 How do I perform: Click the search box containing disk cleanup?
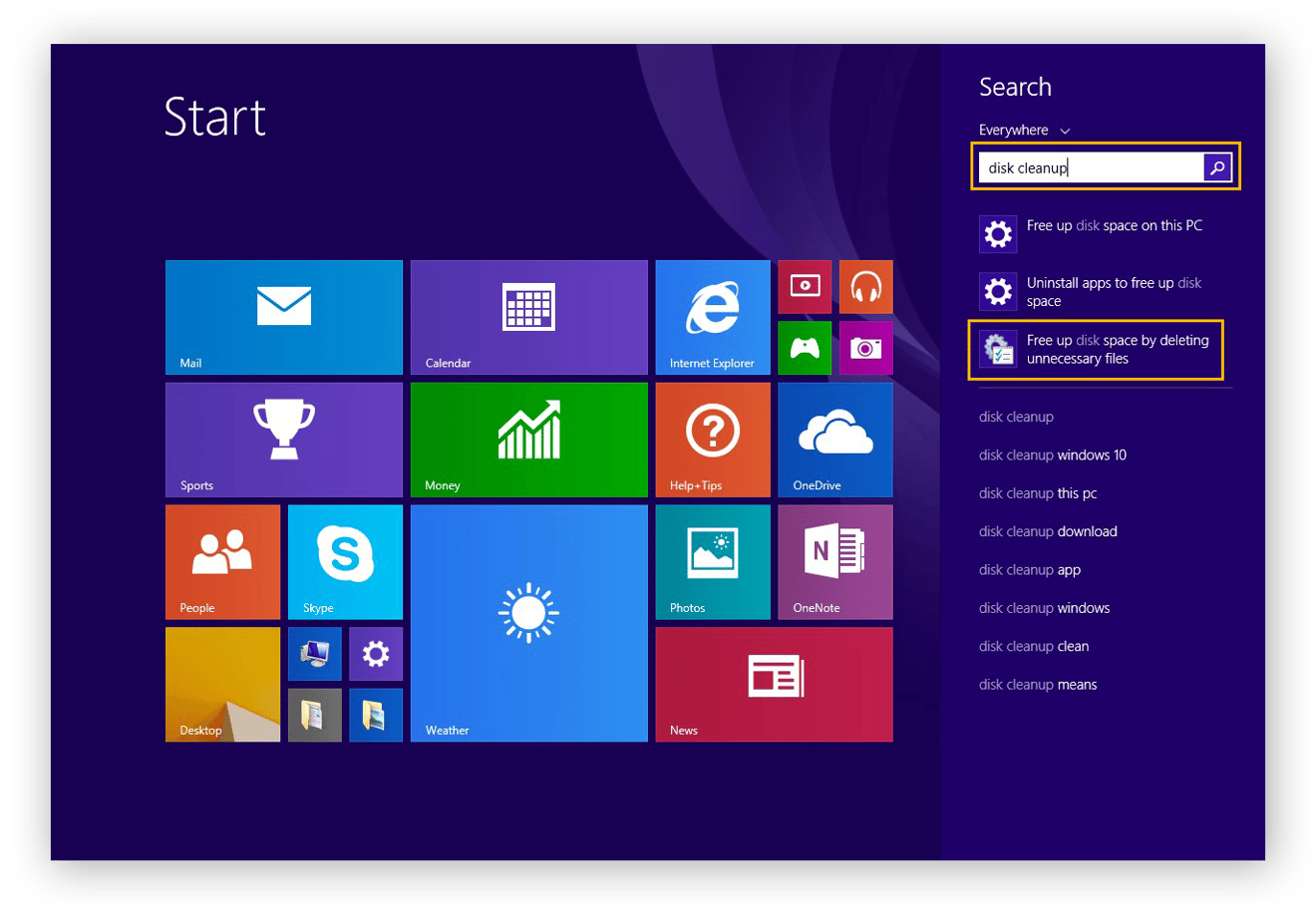point(1091,167)
